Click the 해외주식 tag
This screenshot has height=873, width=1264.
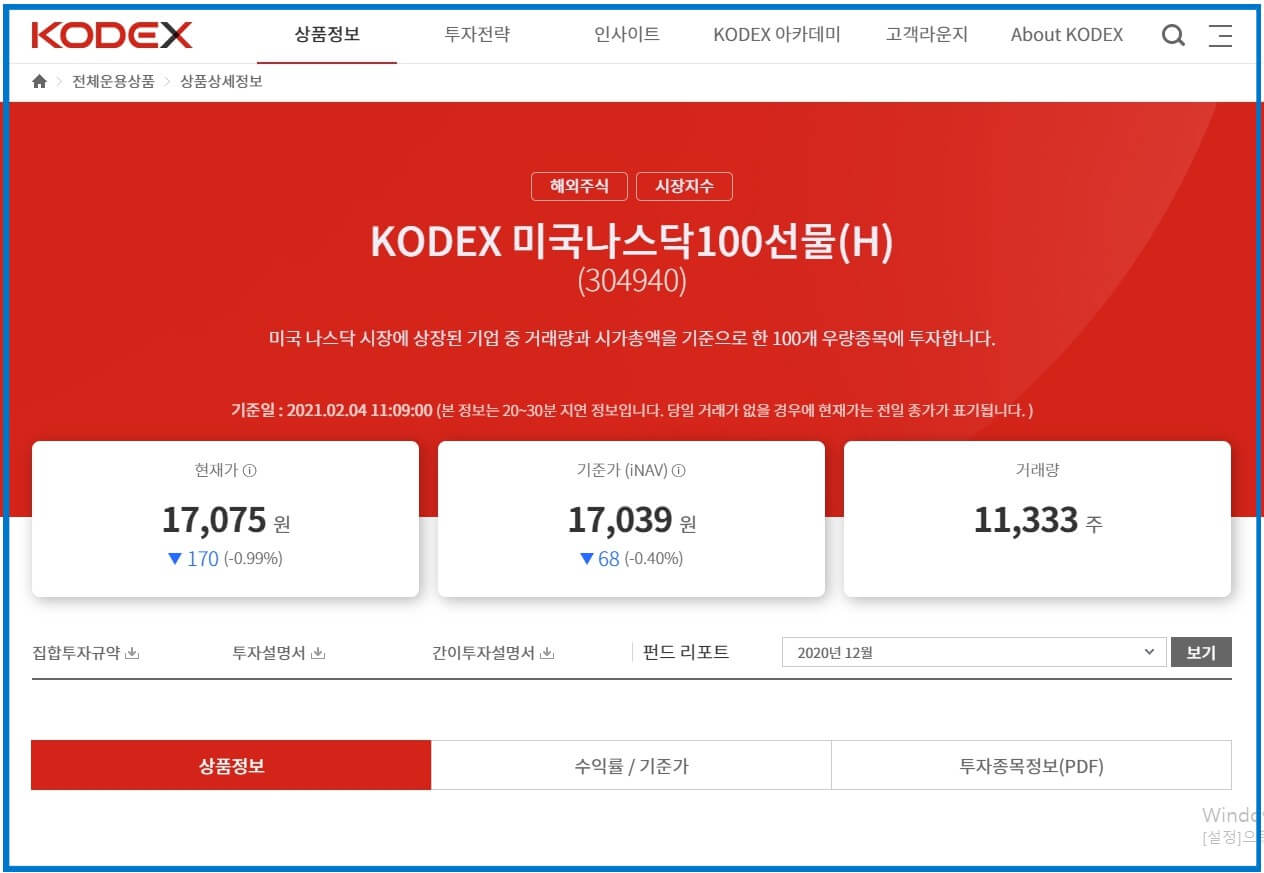click(x=579, y=186)
